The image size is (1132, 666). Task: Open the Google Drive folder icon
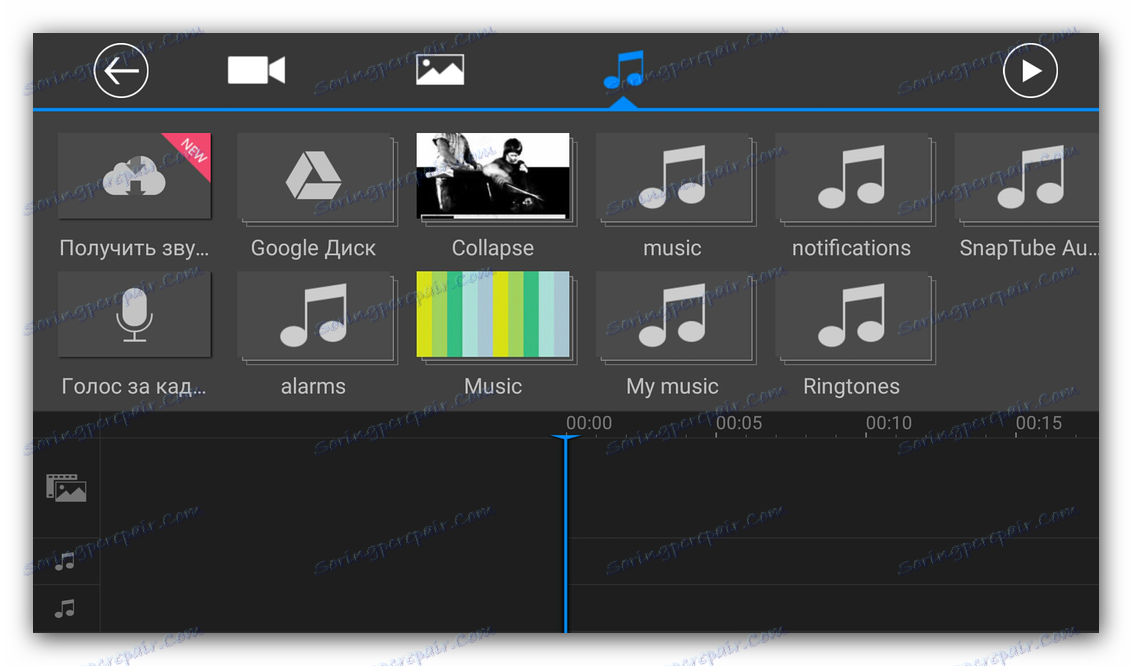[x=313, y=175]
